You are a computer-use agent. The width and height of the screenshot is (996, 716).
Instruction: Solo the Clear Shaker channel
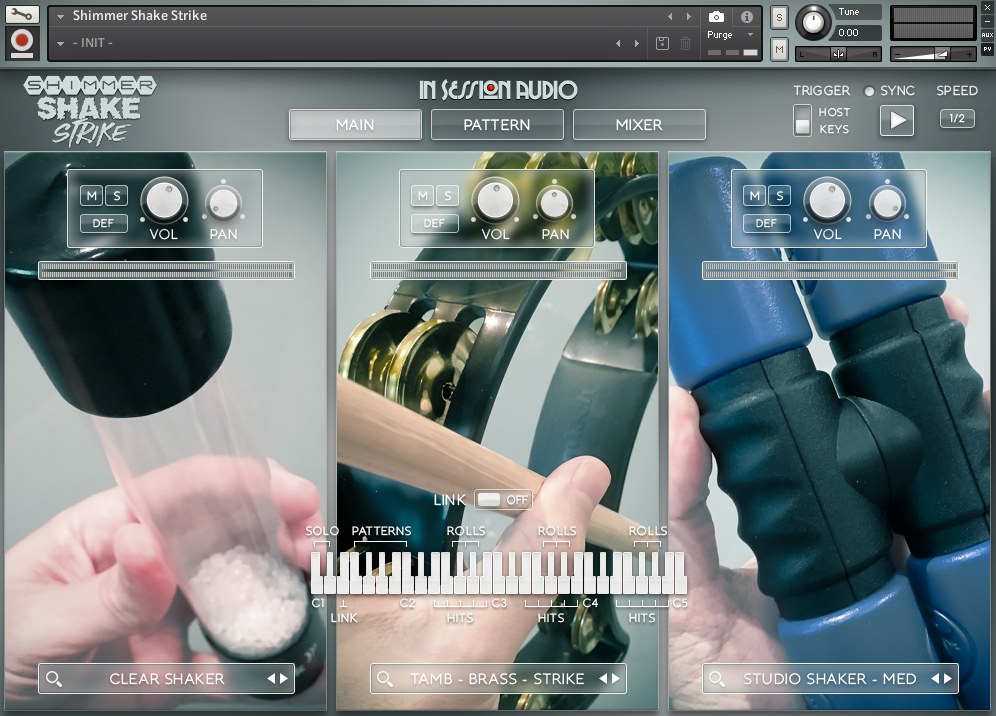tap(116, 196)
